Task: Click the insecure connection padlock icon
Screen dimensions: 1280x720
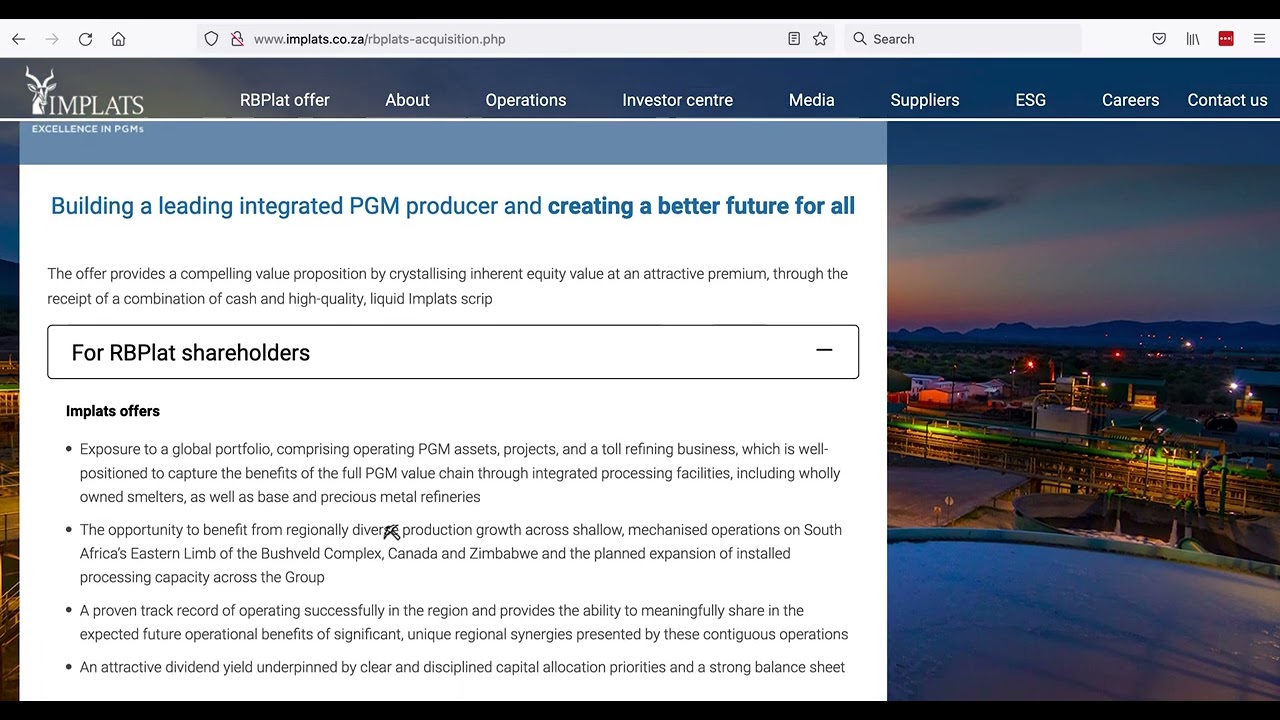Action: [x=237, y=39]
